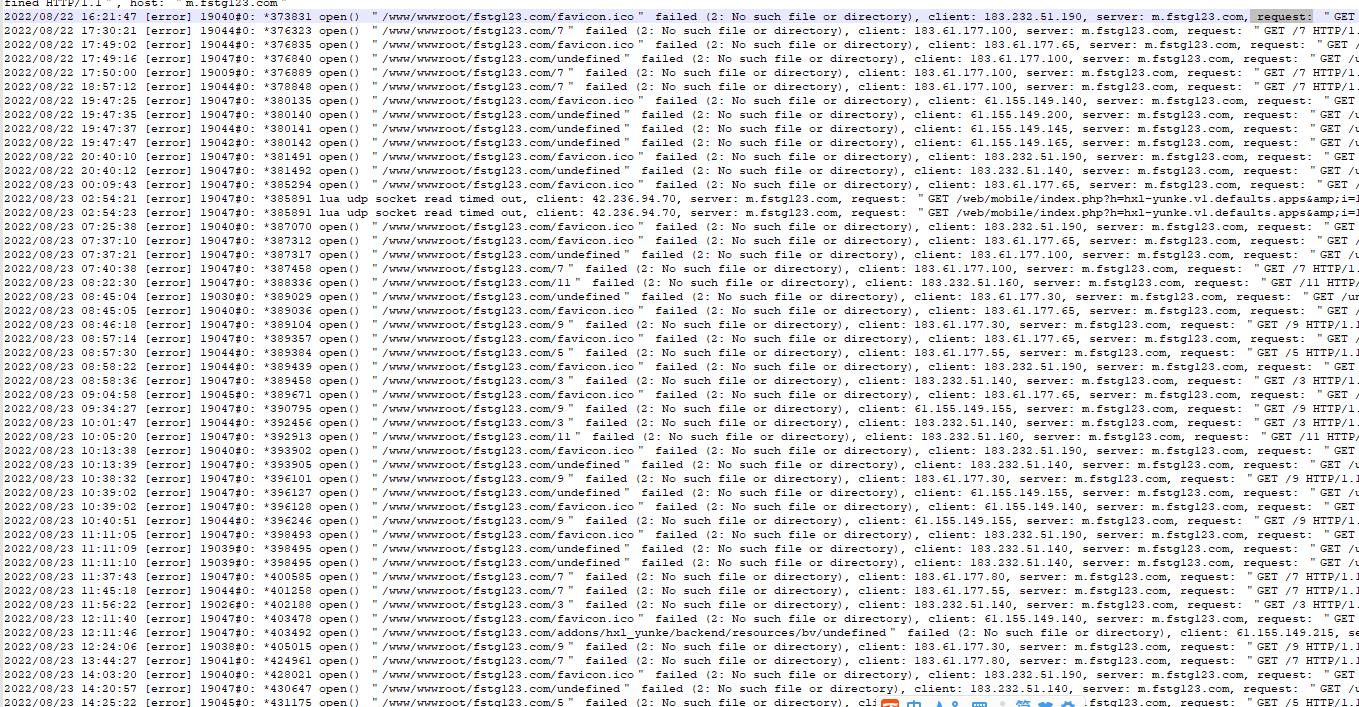Click connection ID *392913
The height and width of the screenshot is (707, 1359).
pyautogui.click(x=287, y=437)
